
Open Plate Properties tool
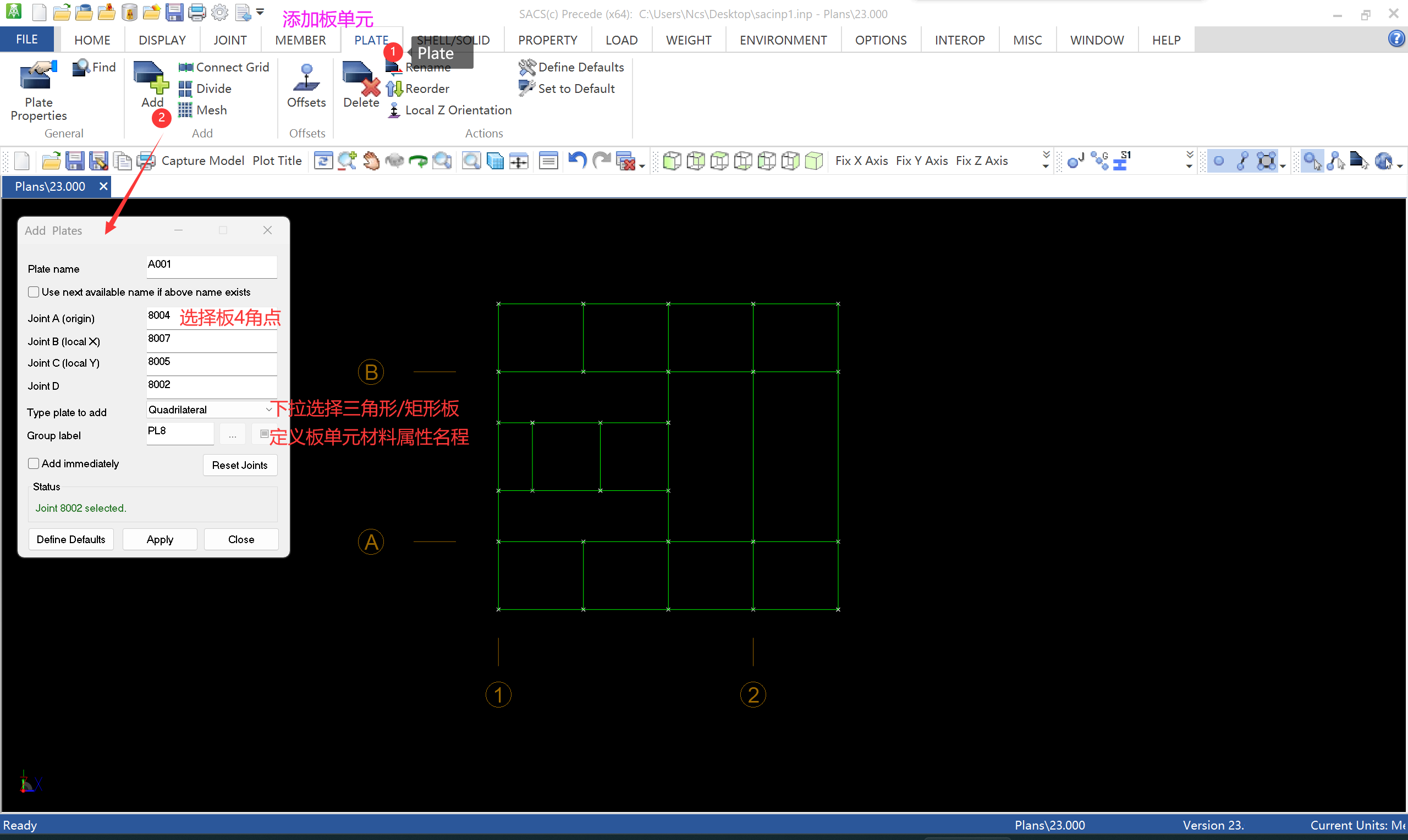tap(38, 91)
